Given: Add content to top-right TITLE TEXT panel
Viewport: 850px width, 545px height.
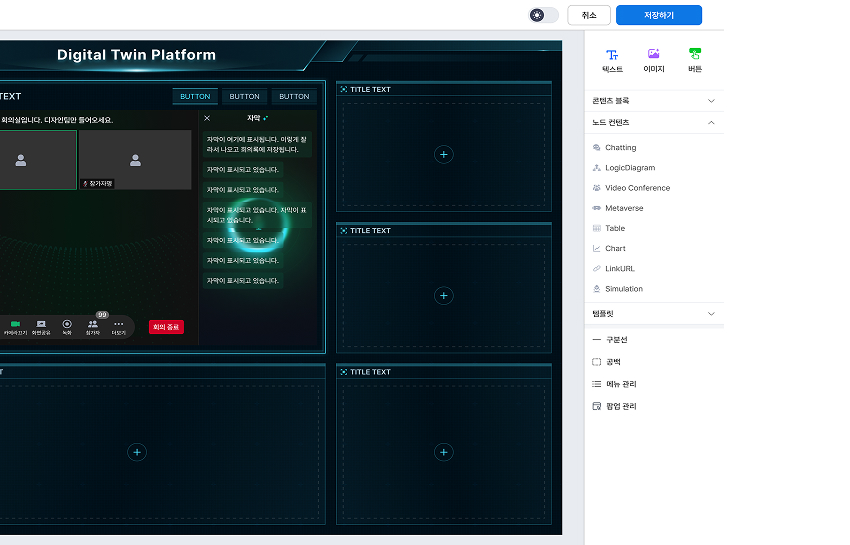Looking at the screenshot, I should [444, 154].
